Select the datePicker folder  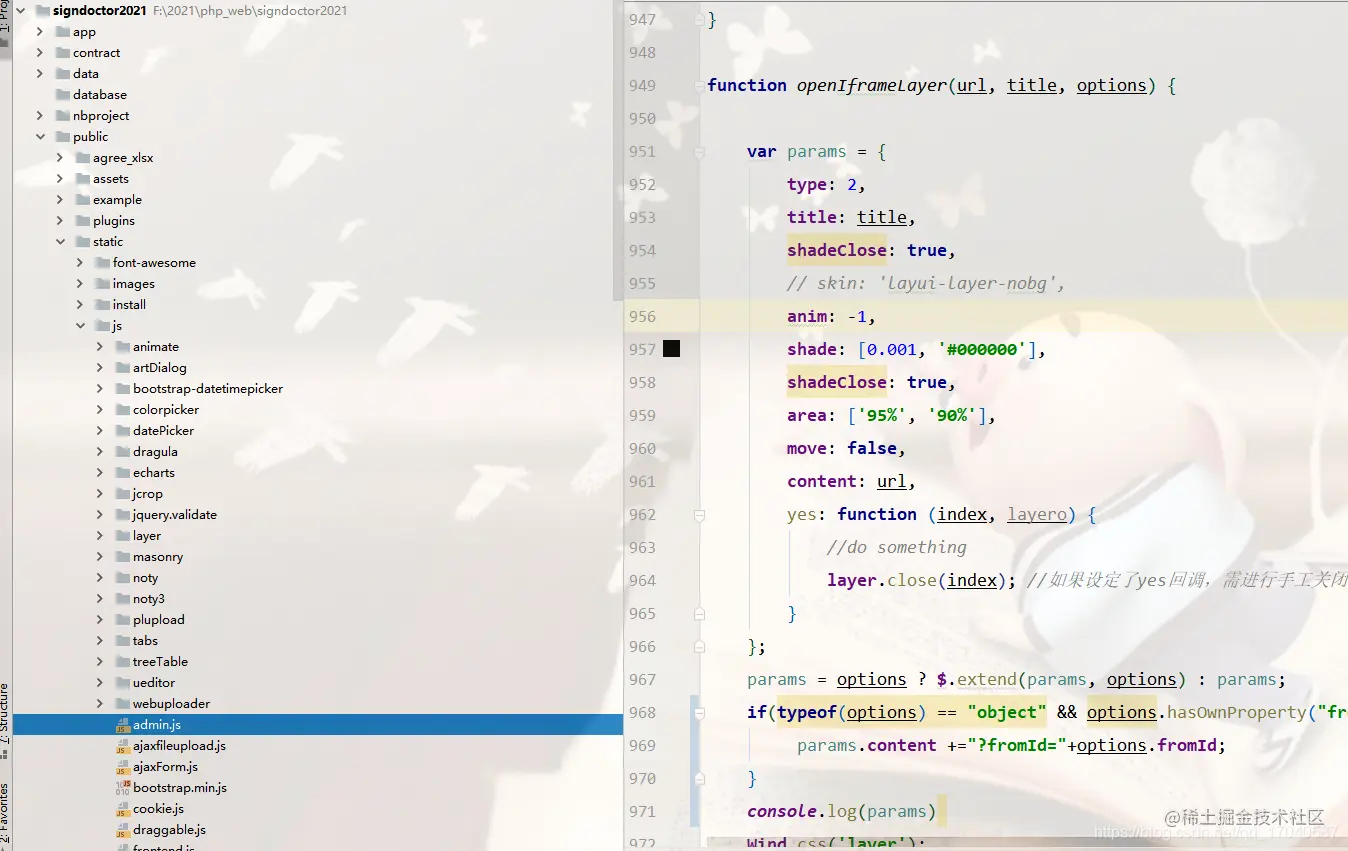point(163,431)
